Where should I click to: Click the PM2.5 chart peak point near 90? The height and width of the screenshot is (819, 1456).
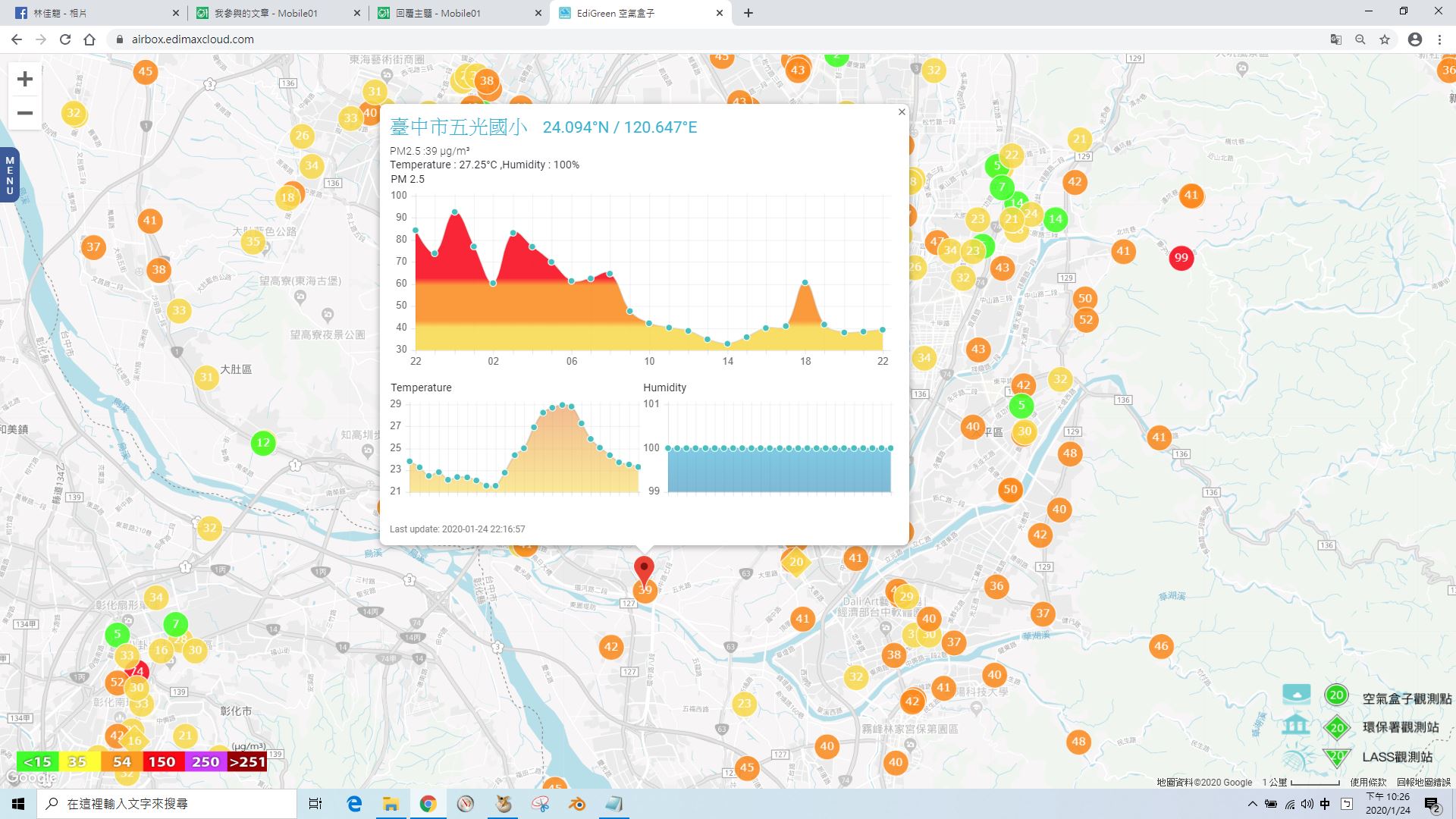point(454,212)
